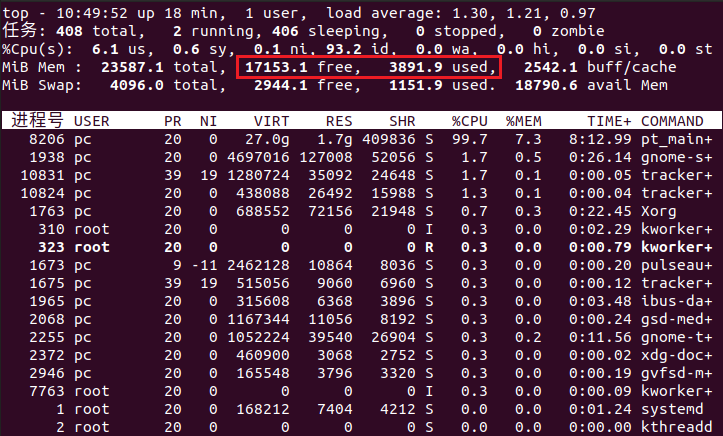The width and height of the screenshot is (723, 436).
Task: Click the '93.2 id' CPU idle value
Action: (x=358, y=49)
